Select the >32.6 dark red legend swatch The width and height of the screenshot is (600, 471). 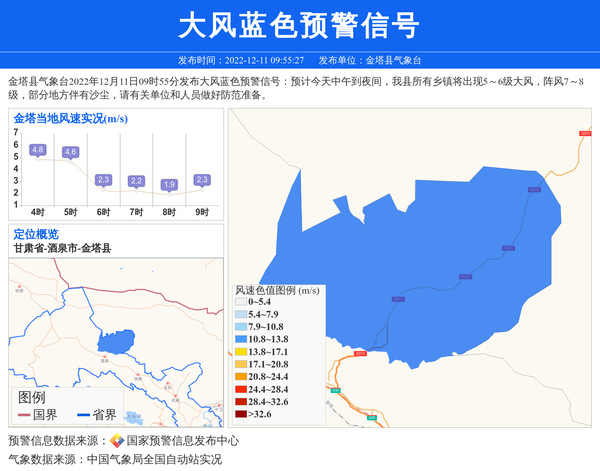click(240, 414)
